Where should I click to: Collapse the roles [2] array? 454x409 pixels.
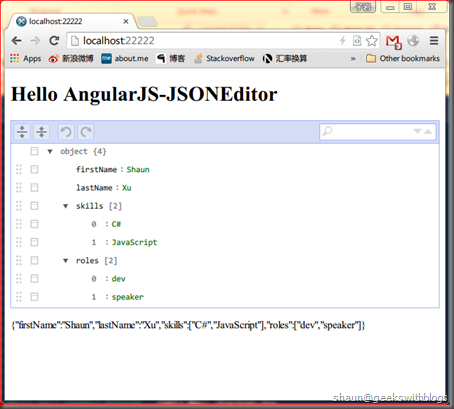66,261
